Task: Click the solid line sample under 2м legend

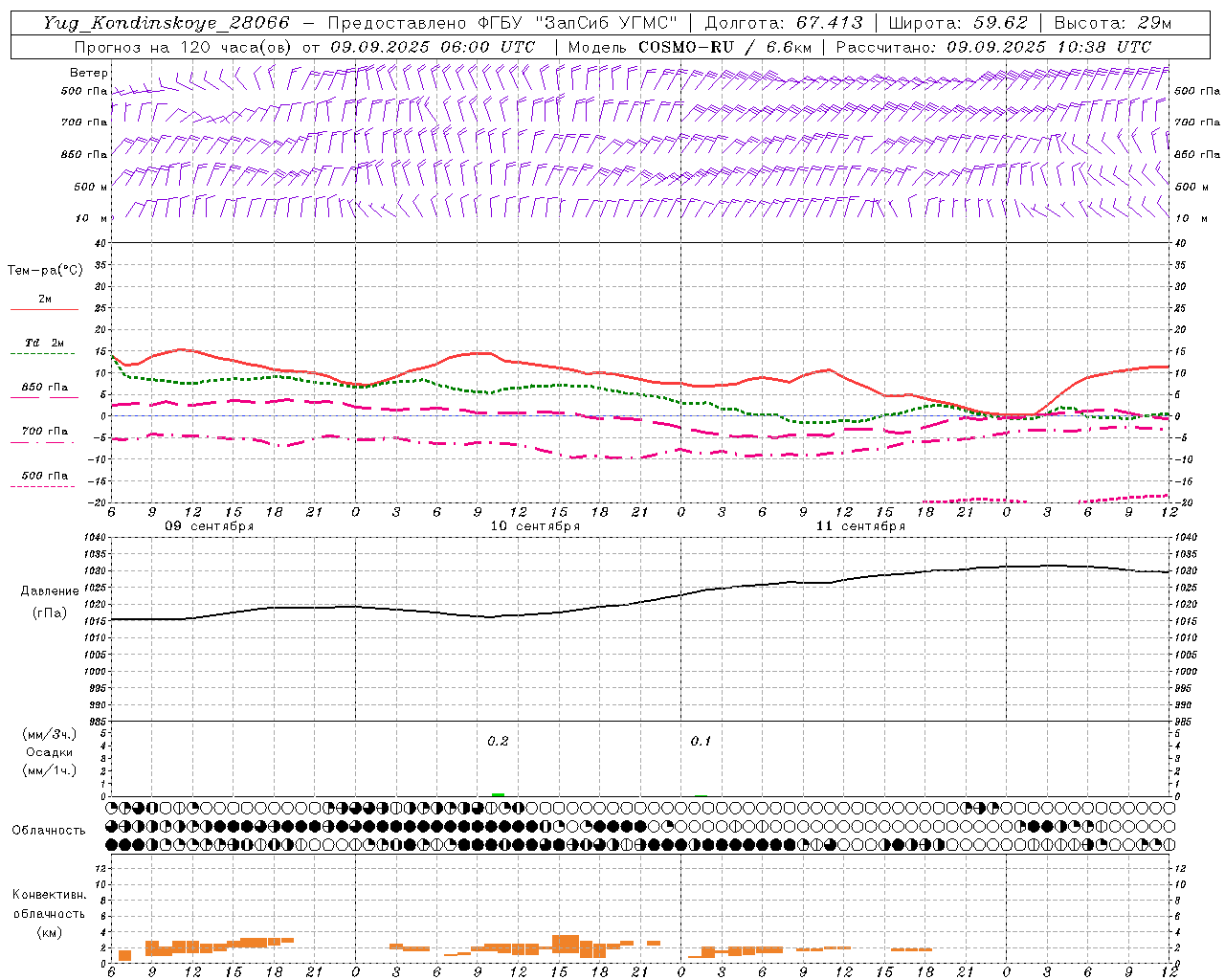Action: click(x=45, y=309)
